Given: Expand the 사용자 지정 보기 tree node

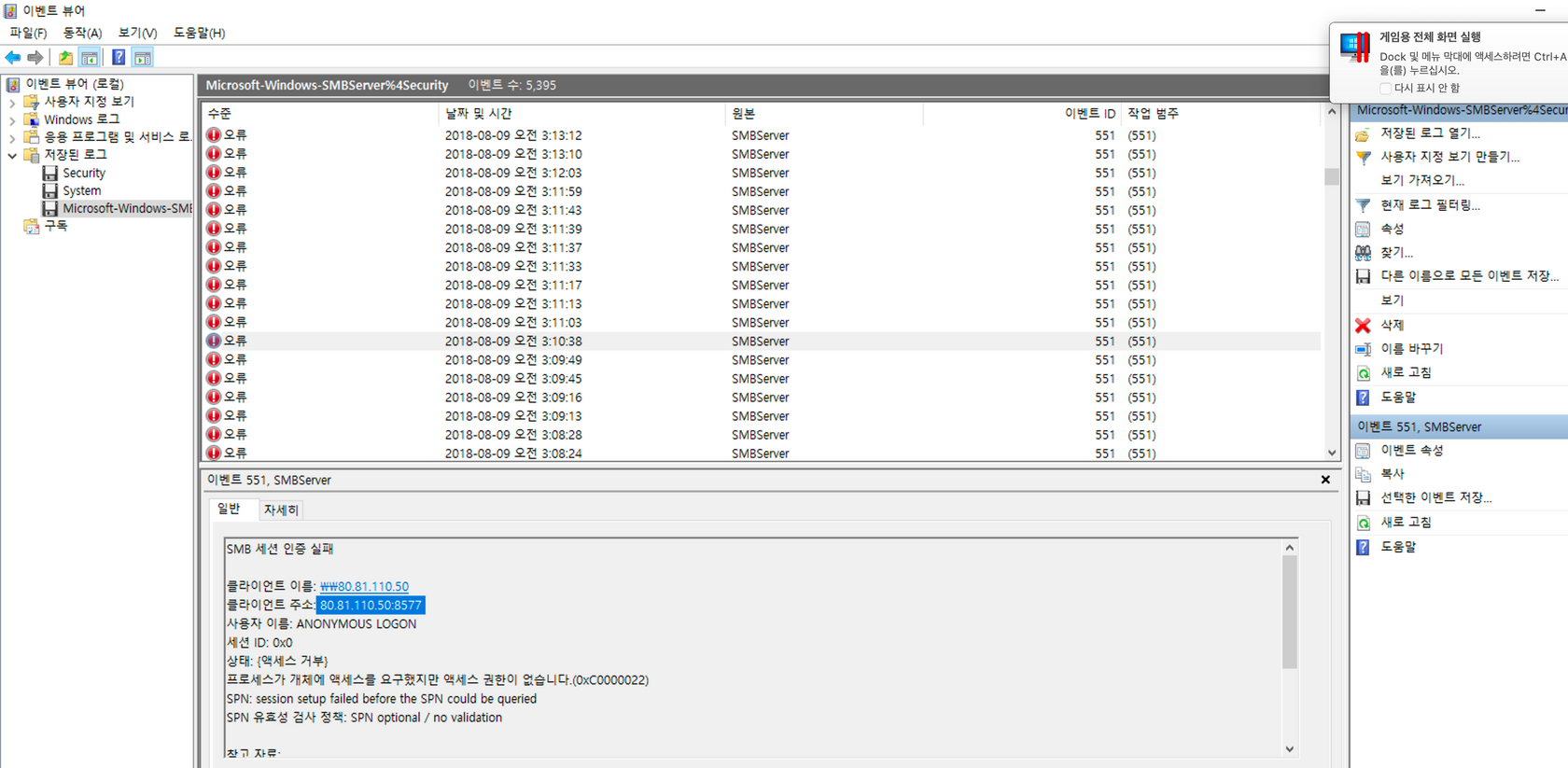Looking at the screenshot, I should pos(12,102).
